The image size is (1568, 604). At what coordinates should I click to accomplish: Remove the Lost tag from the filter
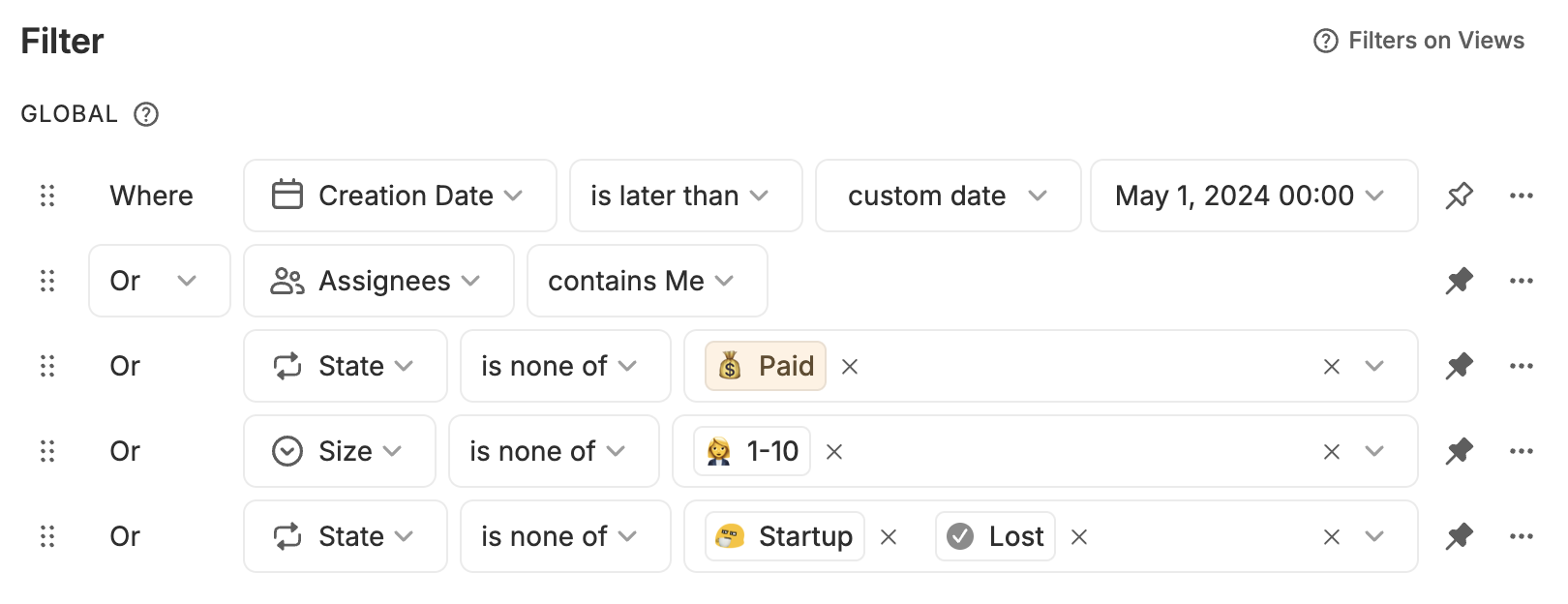1079,537
